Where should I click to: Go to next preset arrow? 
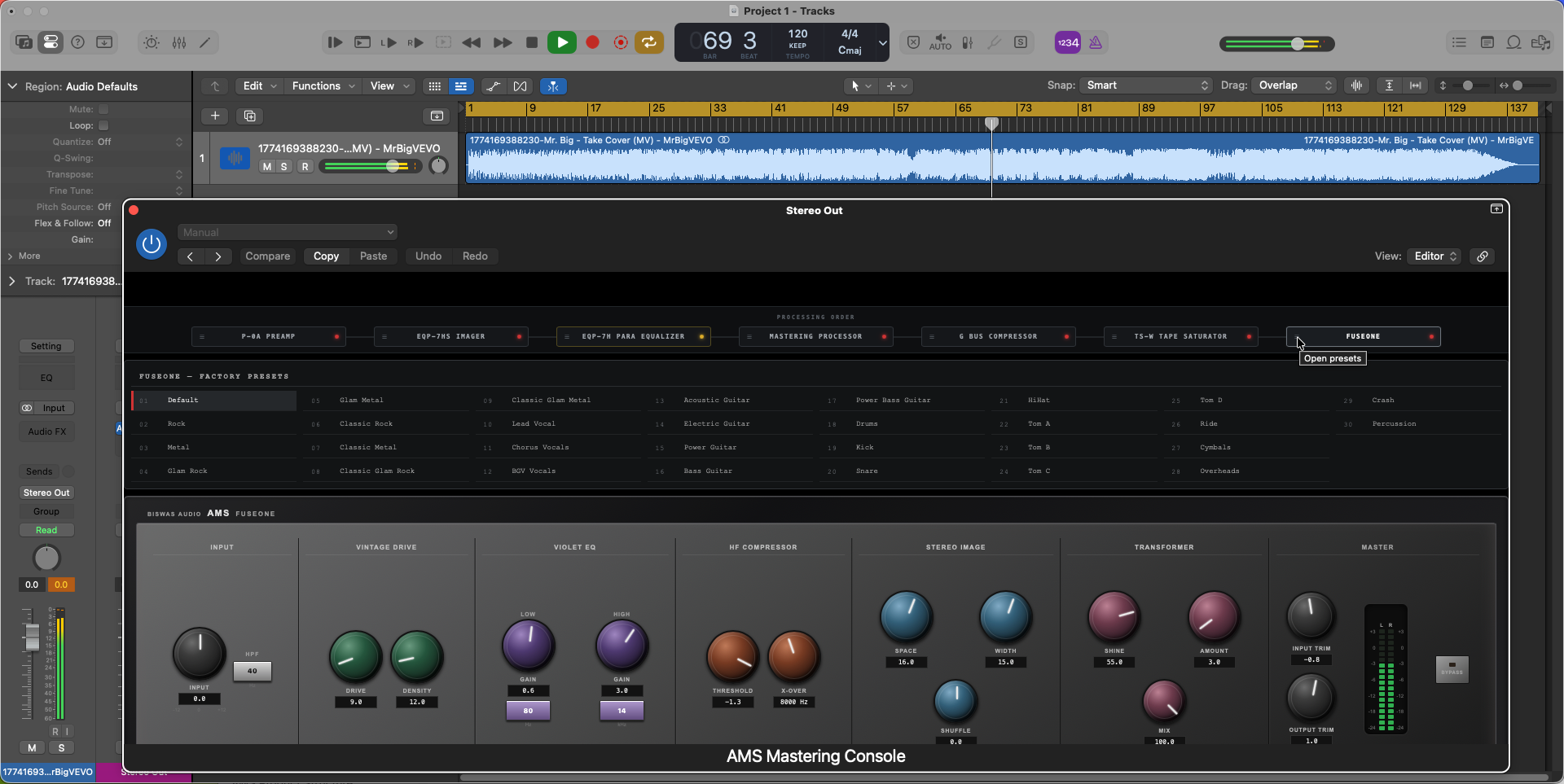[218, 256]
